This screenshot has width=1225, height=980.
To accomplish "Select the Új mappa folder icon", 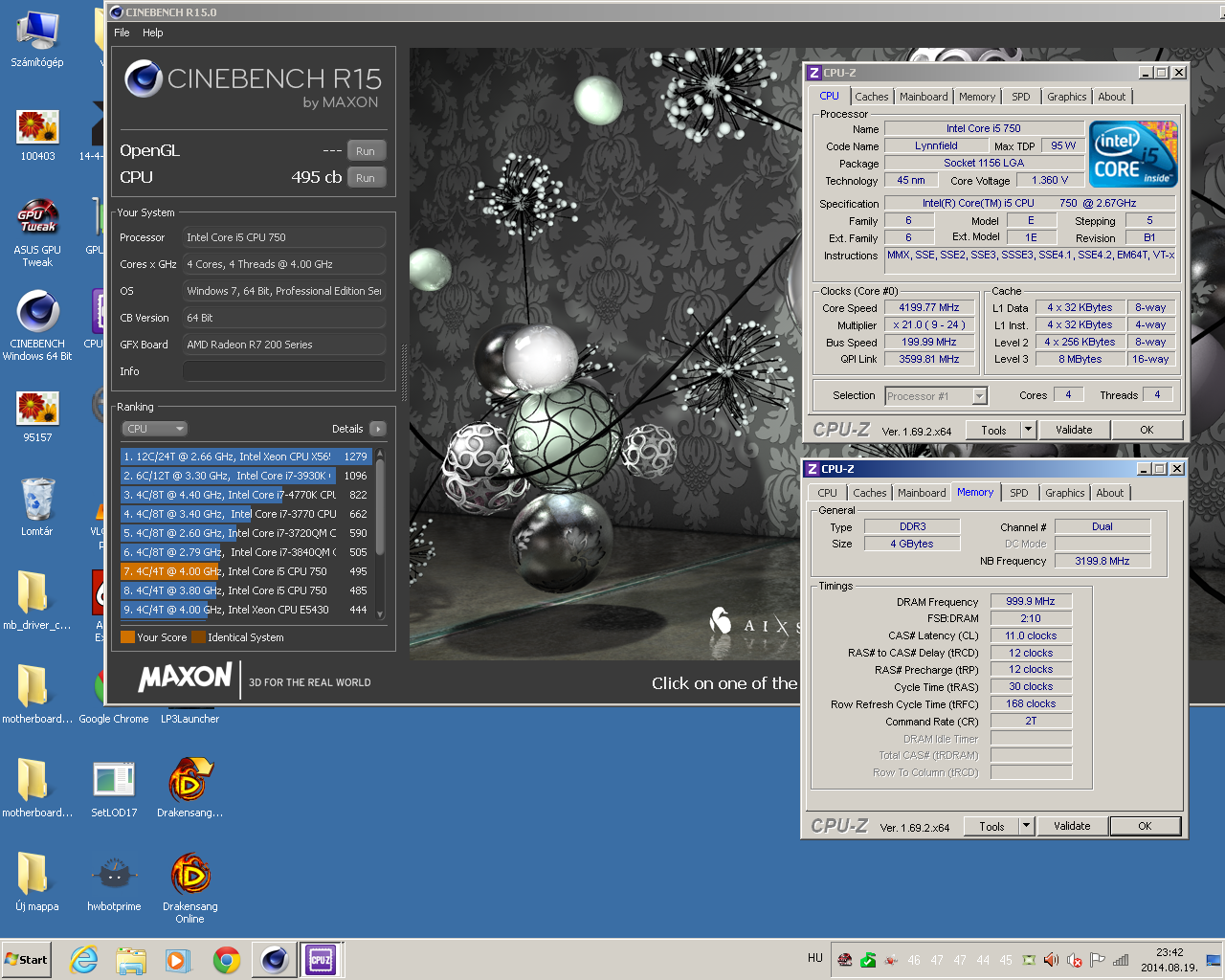I will [x=36, y=883].
